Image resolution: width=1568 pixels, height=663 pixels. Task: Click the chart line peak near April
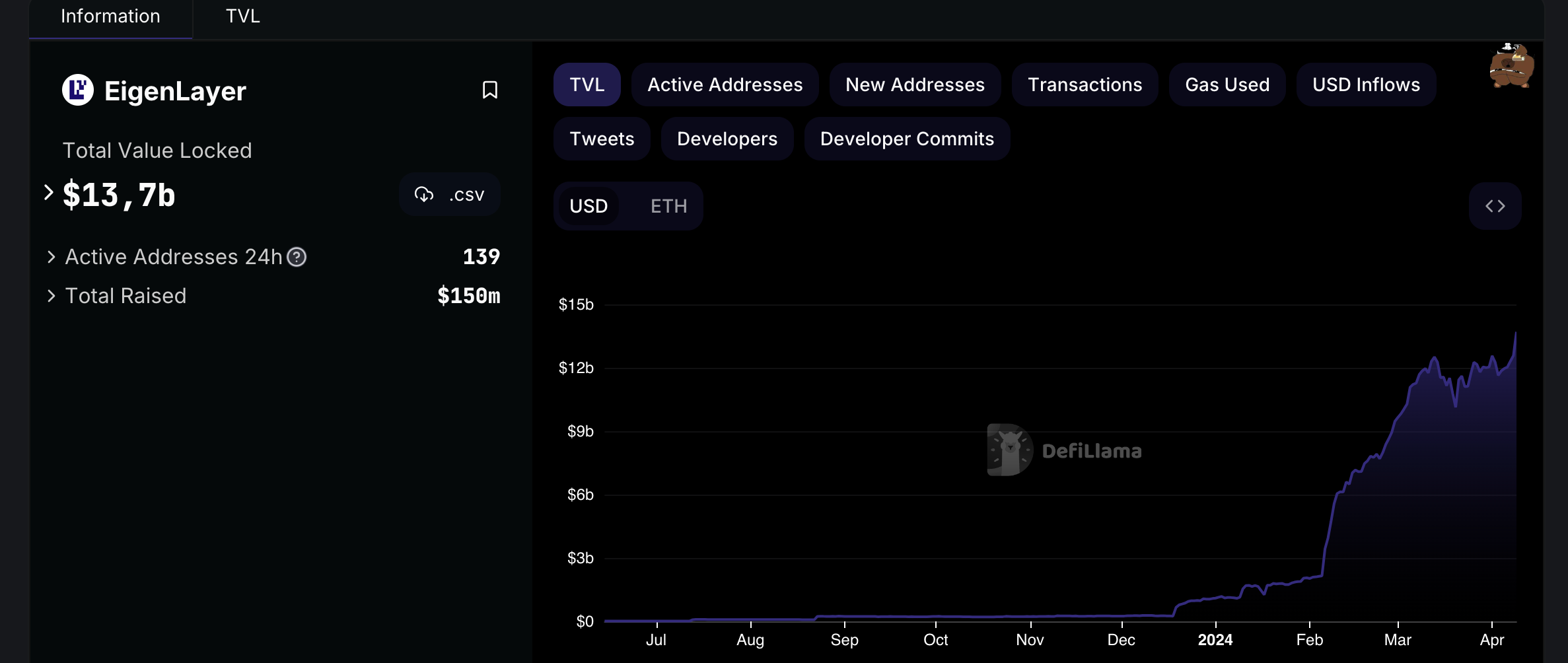pyautogui.click(x=1515, y=333)
